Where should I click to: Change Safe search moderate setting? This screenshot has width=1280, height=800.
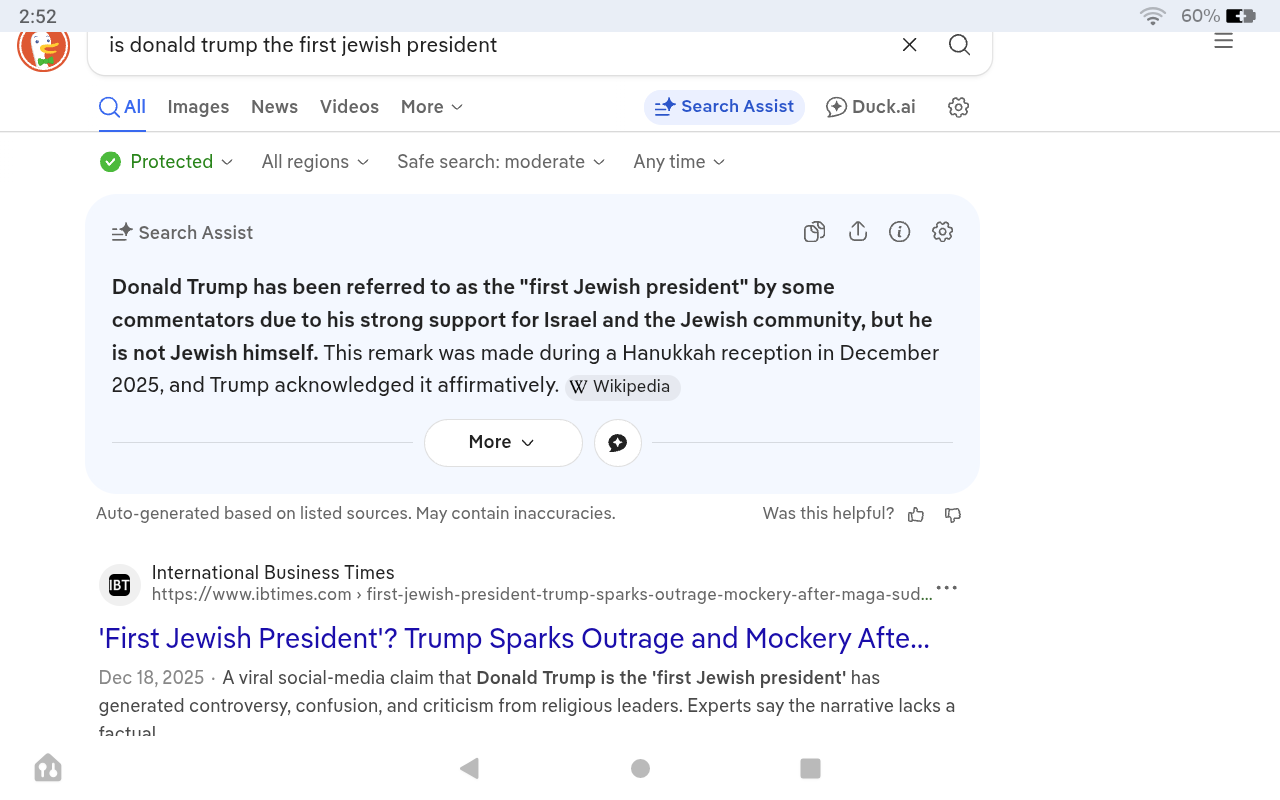[500, 161]
